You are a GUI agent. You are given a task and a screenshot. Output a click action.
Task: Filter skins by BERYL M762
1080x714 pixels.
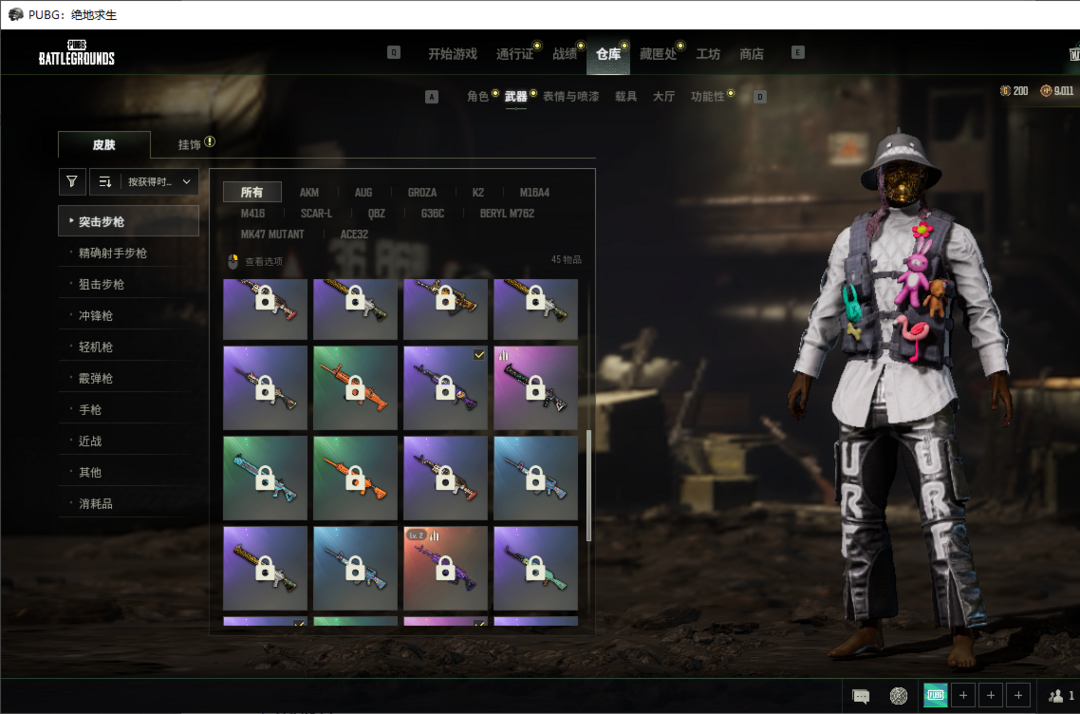point(506,213)
